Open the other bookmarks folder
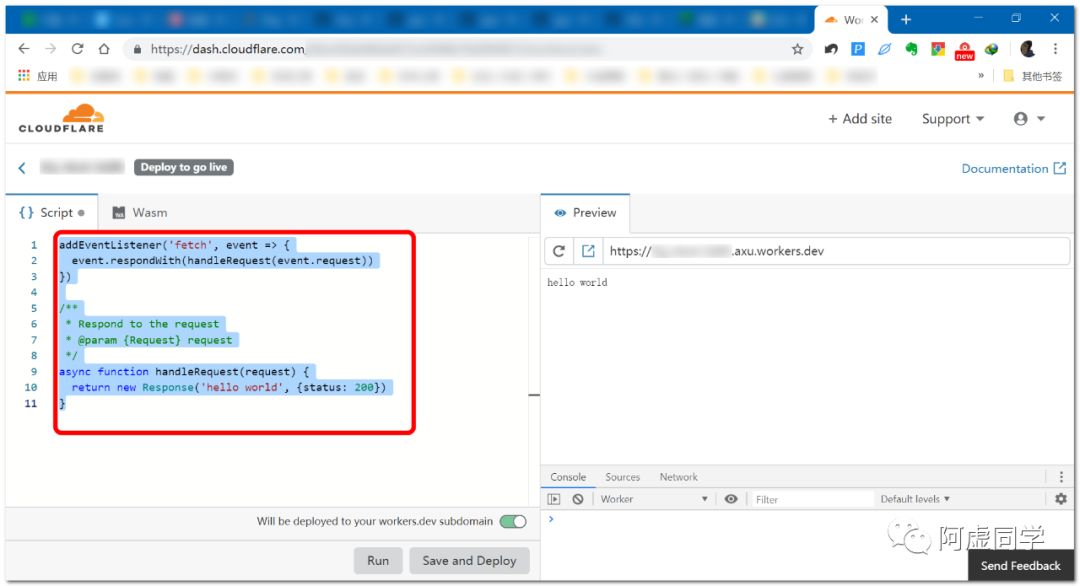 click(x=1032, y=76)
